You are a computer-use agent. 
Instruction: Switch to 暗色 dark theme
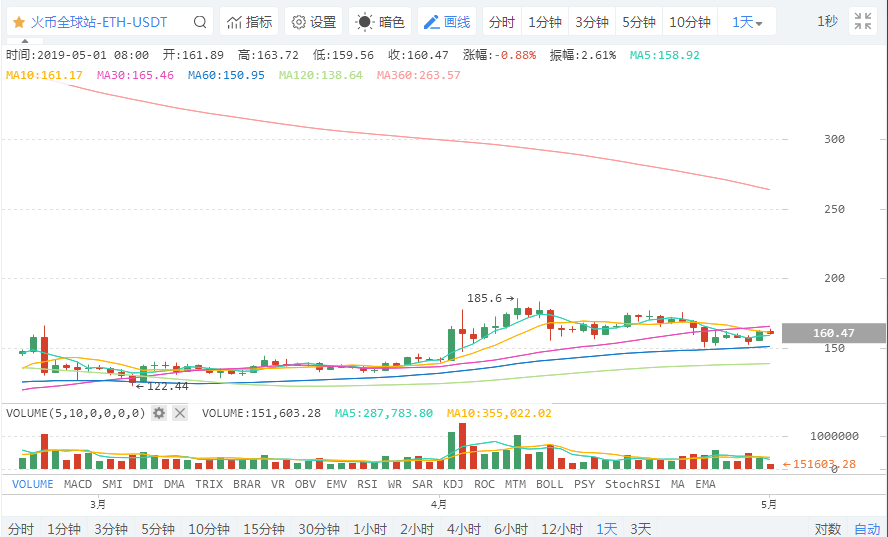[380, 22]
